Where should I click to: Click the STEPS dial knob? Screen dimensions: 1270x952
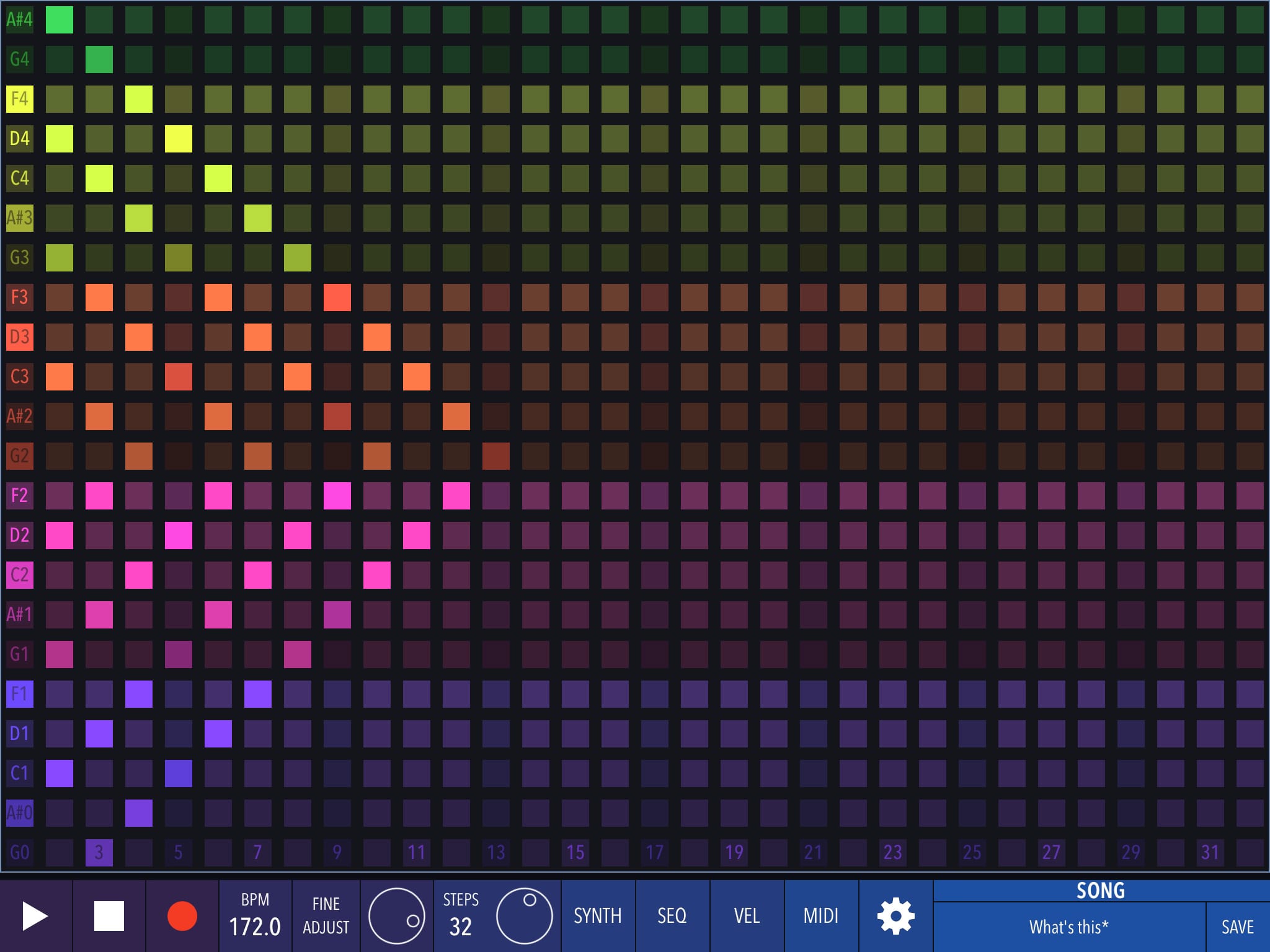[x=525, y=916]
